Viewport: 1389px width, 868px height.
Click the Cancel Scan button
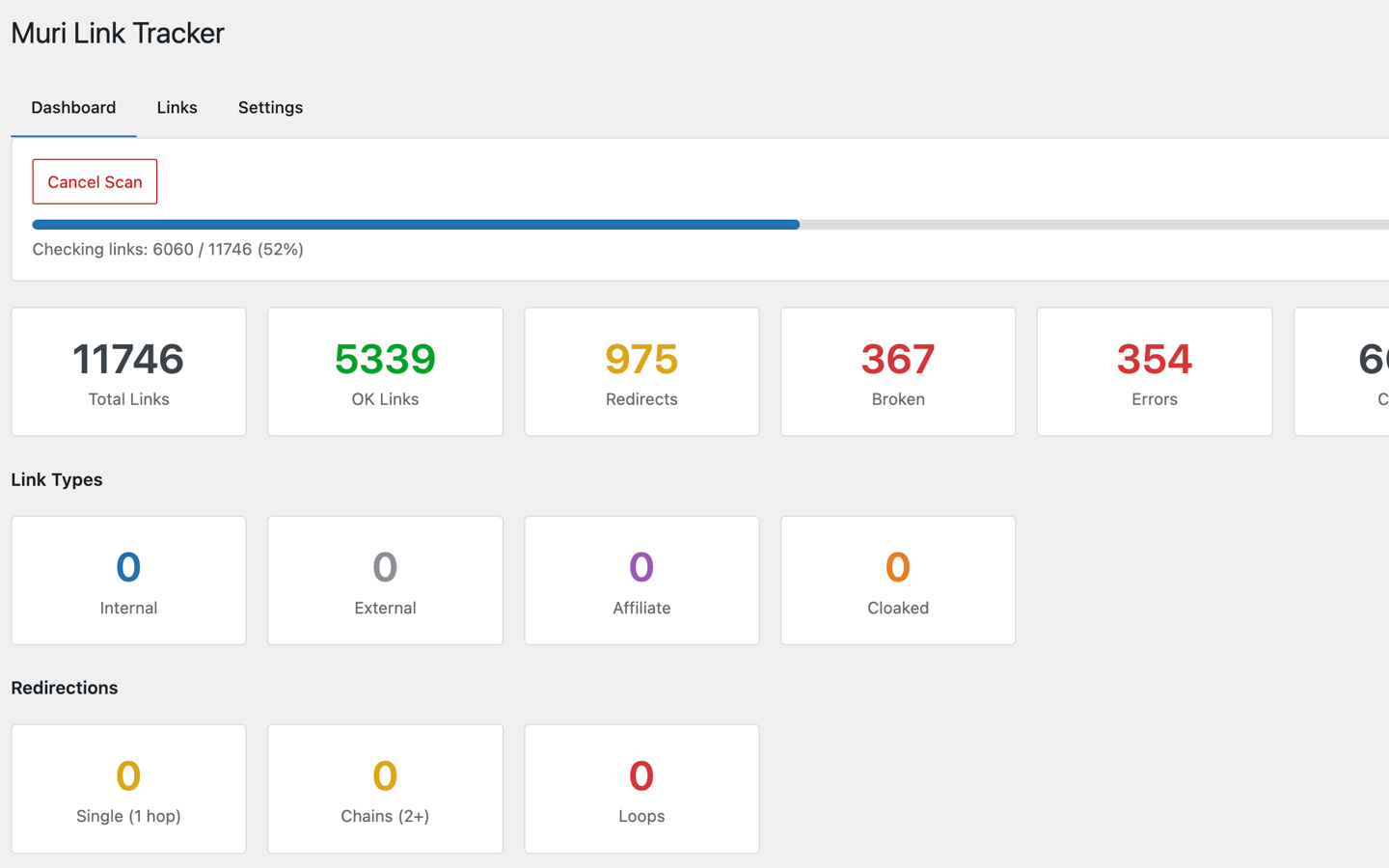coord(95,181)
